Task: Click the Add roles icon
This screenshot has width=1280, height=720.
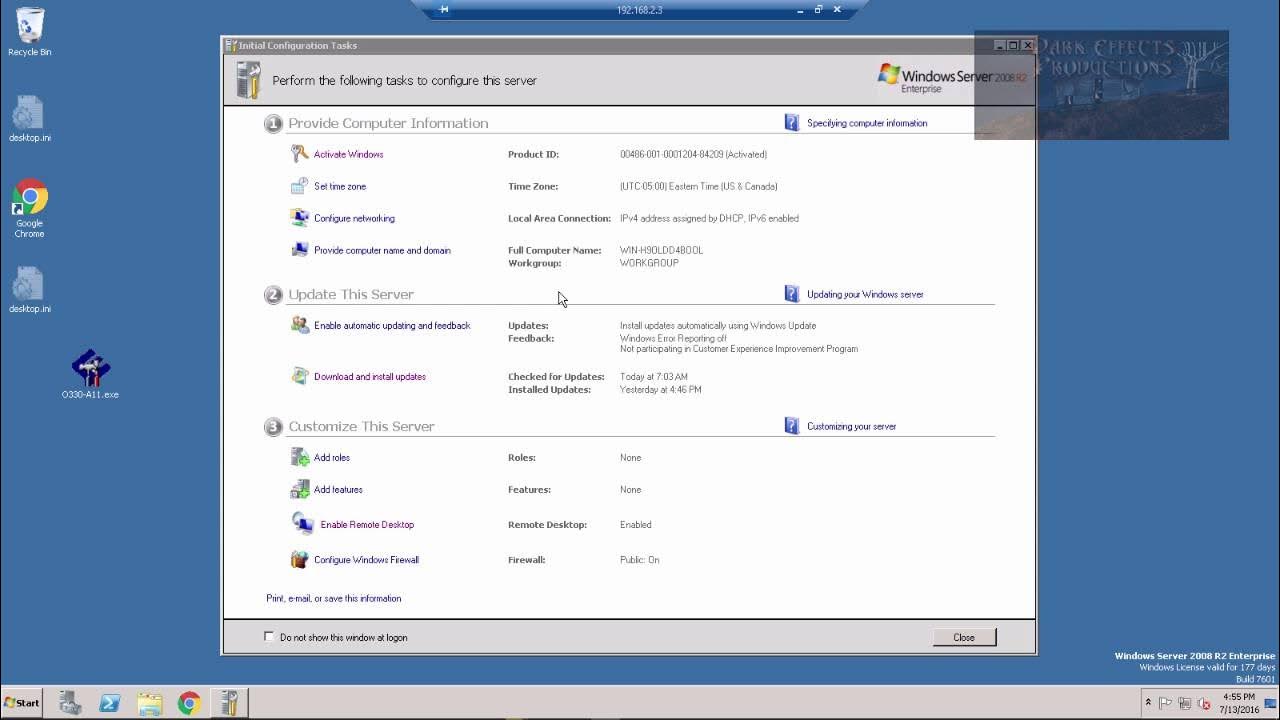Action: pyautogui.click(x=300, y=457)
